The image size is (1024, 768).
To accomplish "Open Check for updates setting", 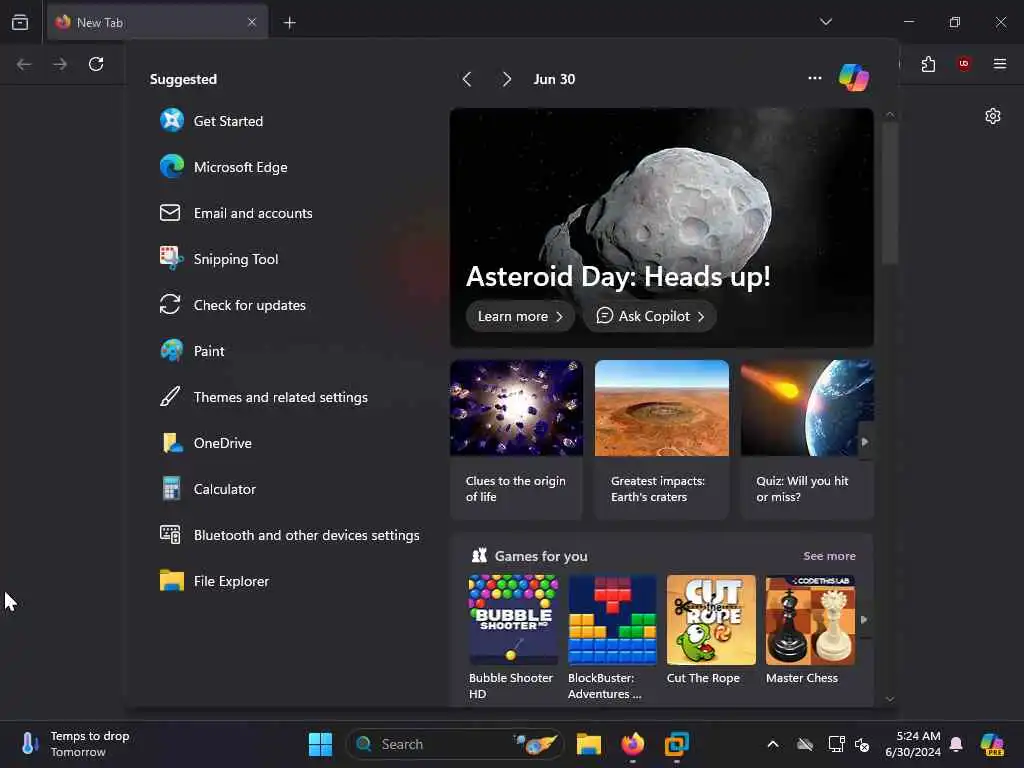I will 232,305.
